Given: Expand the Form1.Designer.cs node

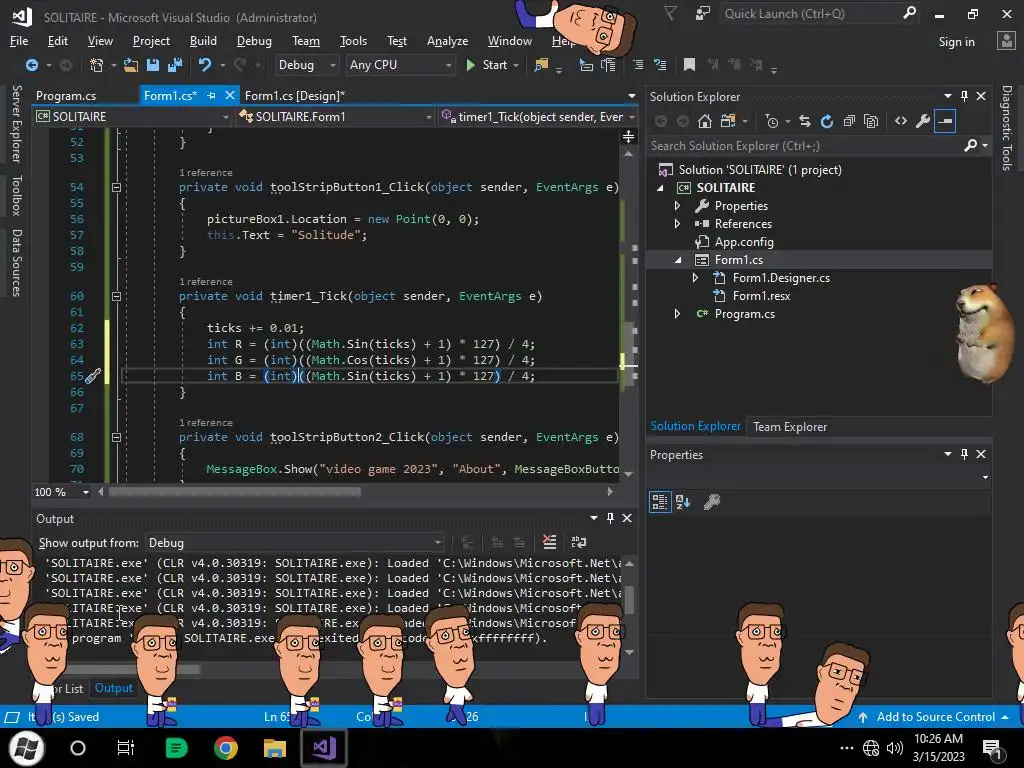Looking at the screenshot, I should [x=695, y=278].
